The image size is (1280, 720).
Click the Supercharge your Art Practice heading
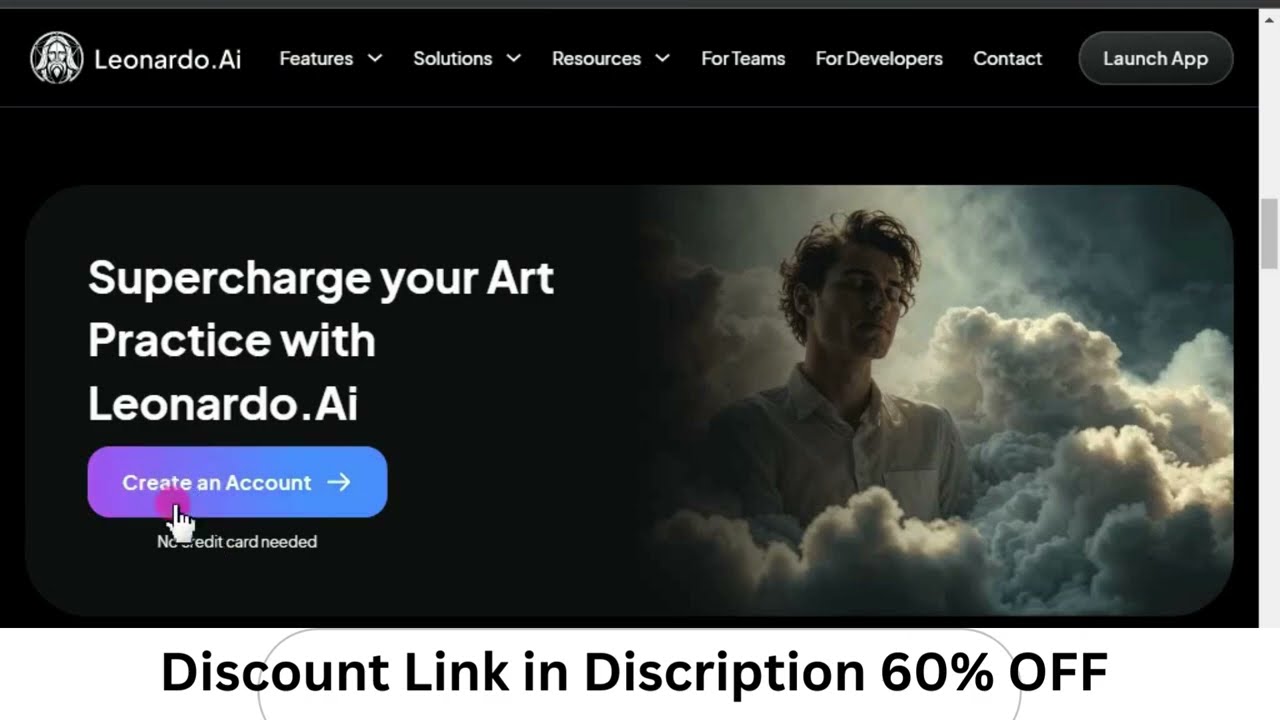321,340
